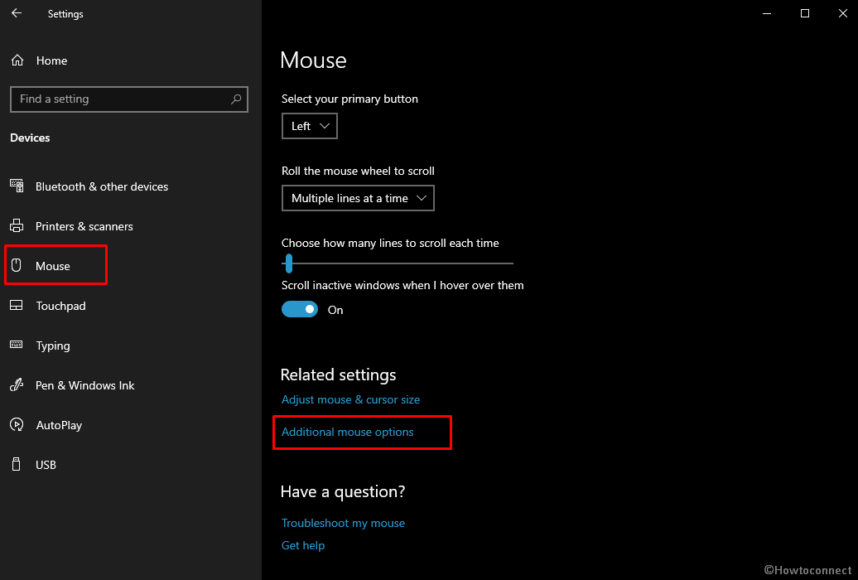The image size is (858, 580).
Task: Click Adjust mouse & cursor size
Action: (x=350, y=399)
